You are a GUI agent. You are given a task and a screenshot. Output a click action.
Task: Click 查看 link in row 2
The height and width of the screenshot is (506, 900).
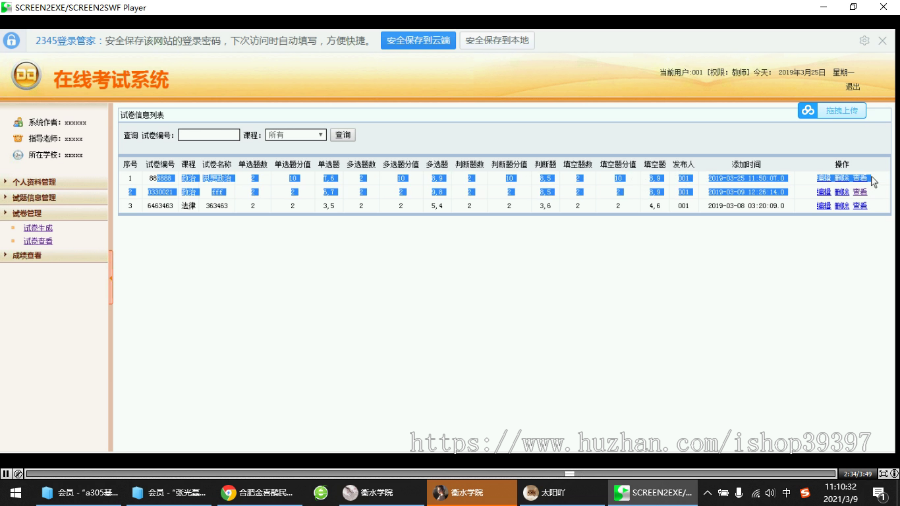860,192
